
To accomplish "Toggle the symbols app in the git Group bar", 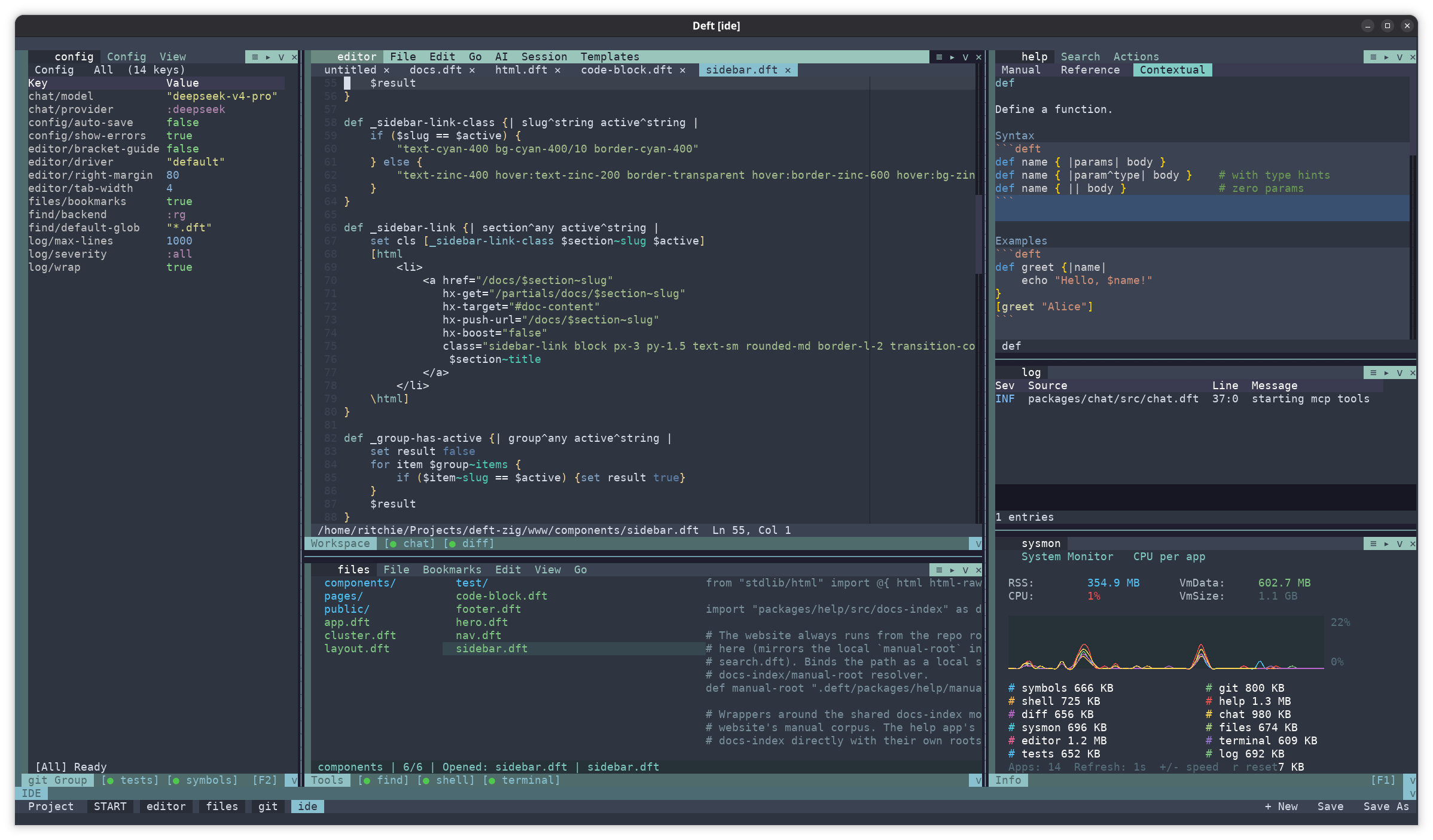I will coord(203,780).
